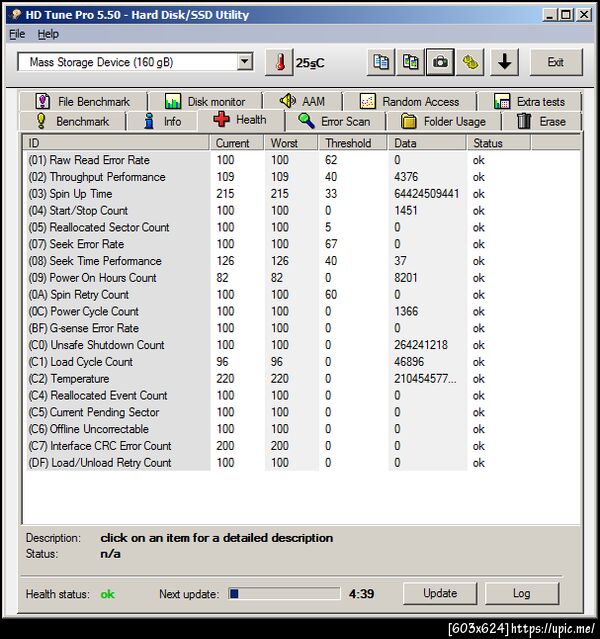Screen dimensions: 600x639
Task: Click the green Health status ok text
Action: pos(108,594)
